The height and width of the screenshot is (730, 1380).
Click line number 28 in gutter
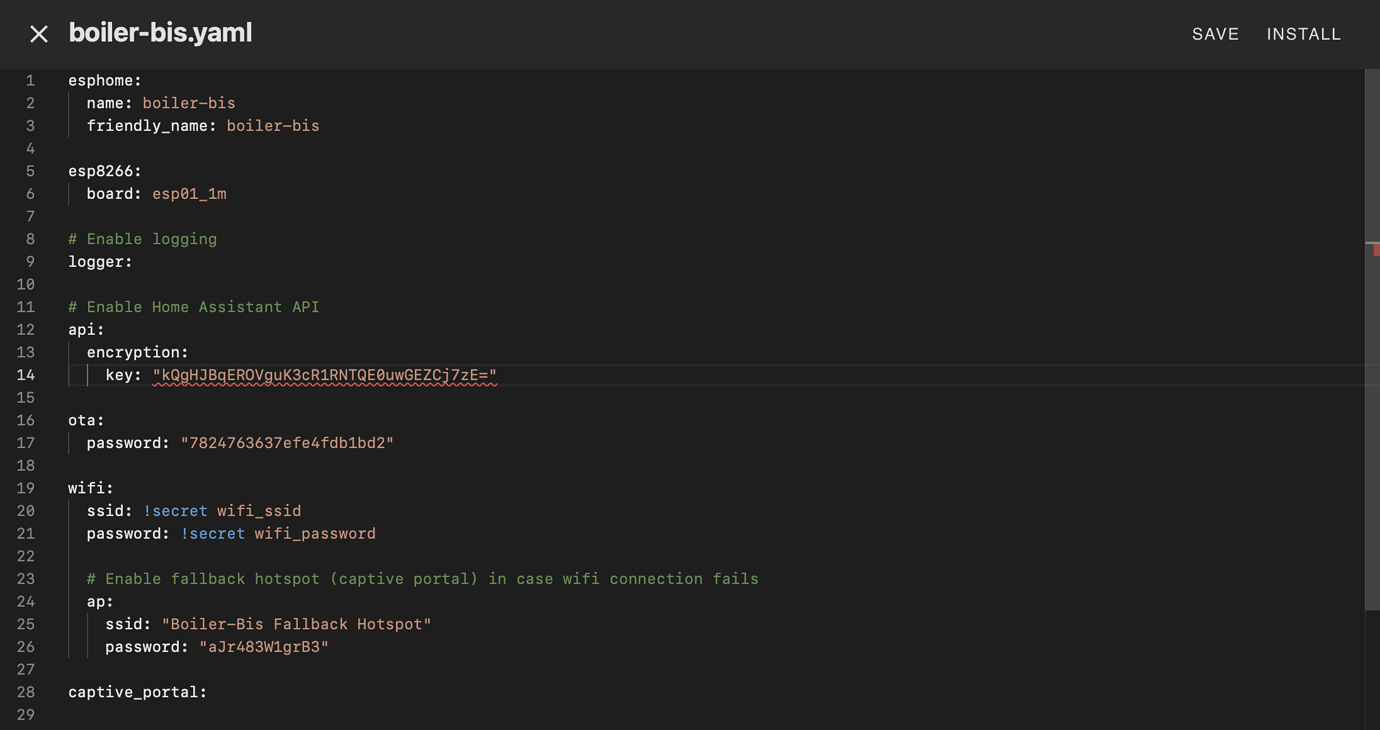[26, 692]
